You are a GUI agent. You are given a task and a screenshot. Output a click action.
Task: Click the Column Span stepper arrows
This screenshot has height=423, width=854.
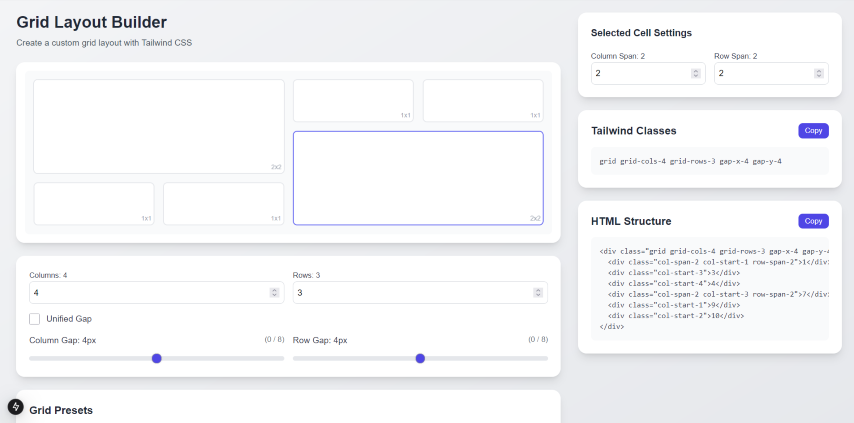click(x=695, y=74)
